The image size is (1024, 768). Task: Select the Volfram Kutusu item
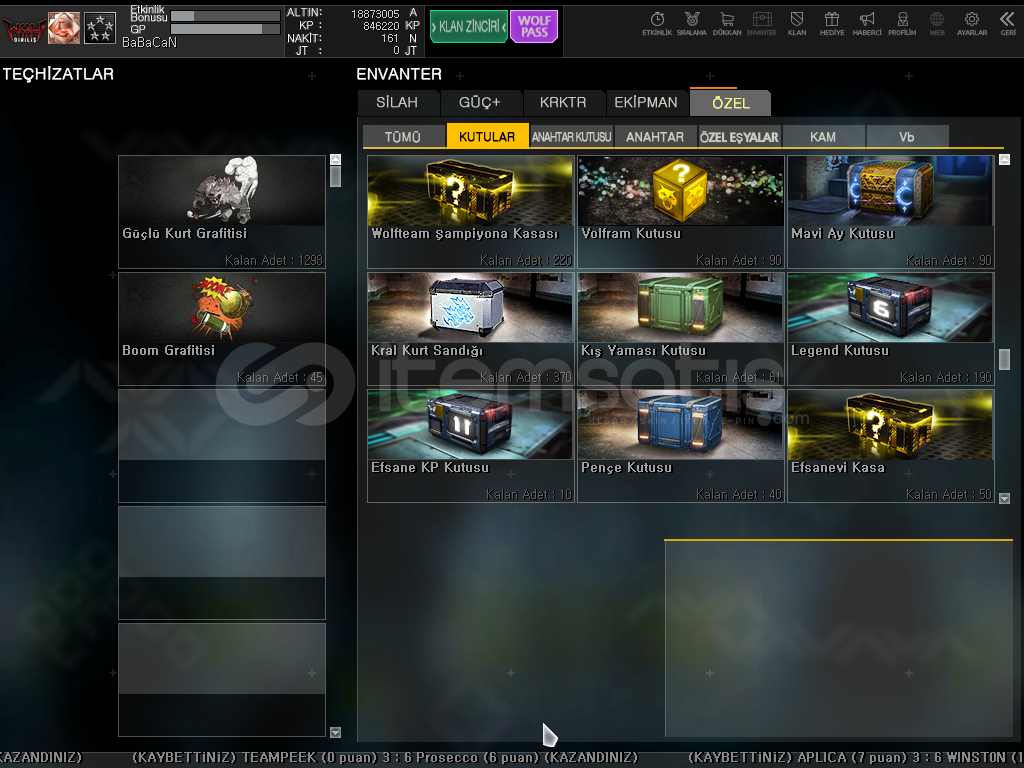click(680, 212)
